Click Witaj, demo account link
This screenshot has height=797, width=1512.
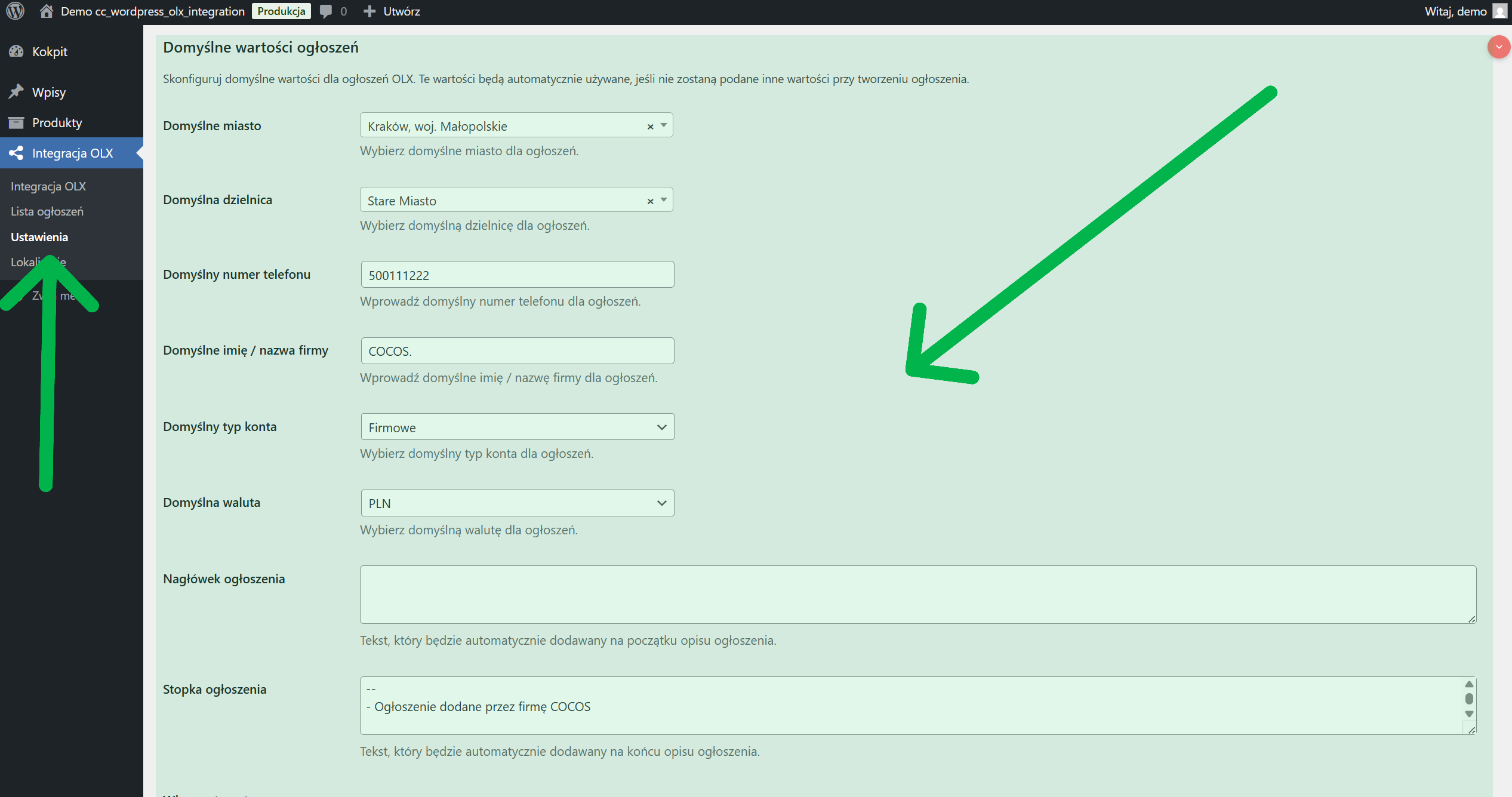click(x=1455, y=11)
